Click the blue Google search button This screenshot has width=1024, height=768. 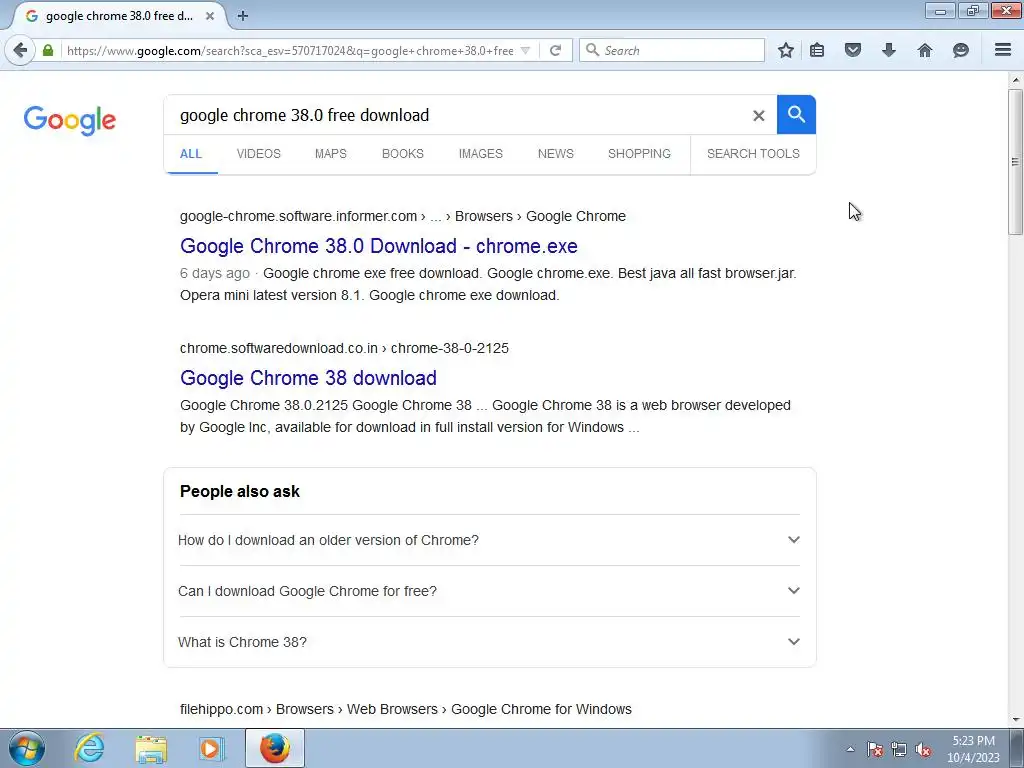pyautogui.click(x=796, y=114)
